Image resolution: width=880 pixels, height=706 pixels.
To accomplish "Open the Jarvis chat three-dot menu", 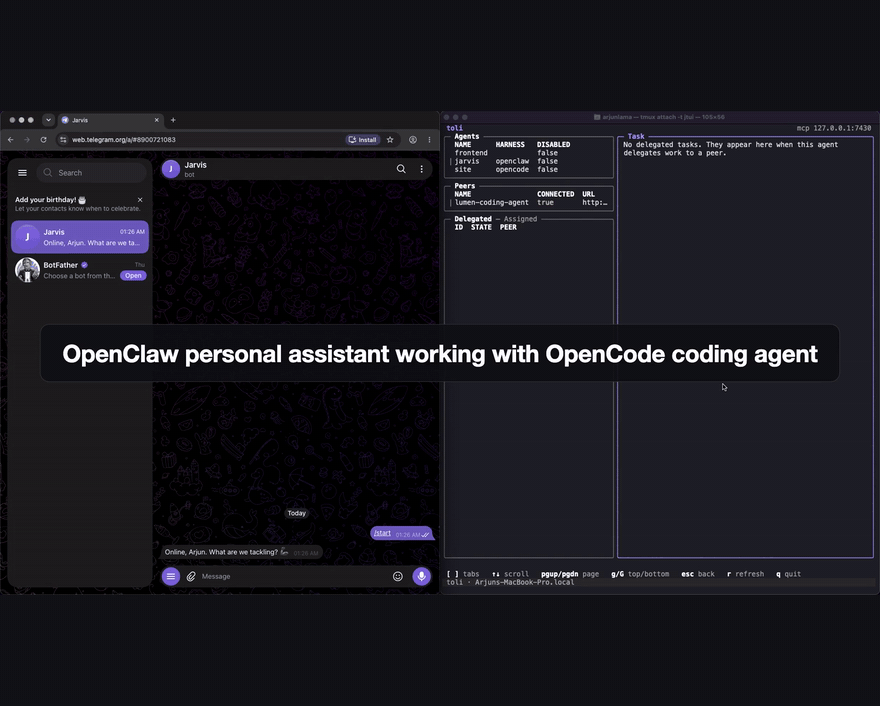I will (421, 169).
